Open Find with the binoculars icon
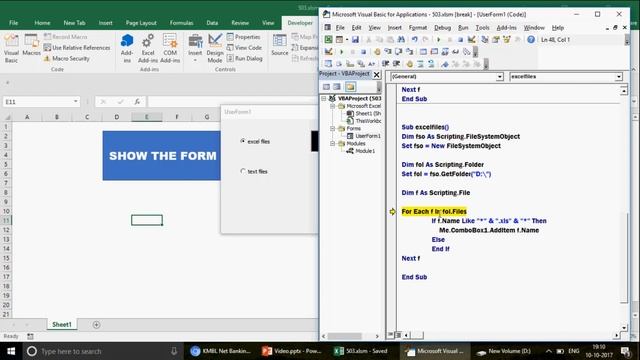Viewport: 640px width, 360px height. point(401,40)
